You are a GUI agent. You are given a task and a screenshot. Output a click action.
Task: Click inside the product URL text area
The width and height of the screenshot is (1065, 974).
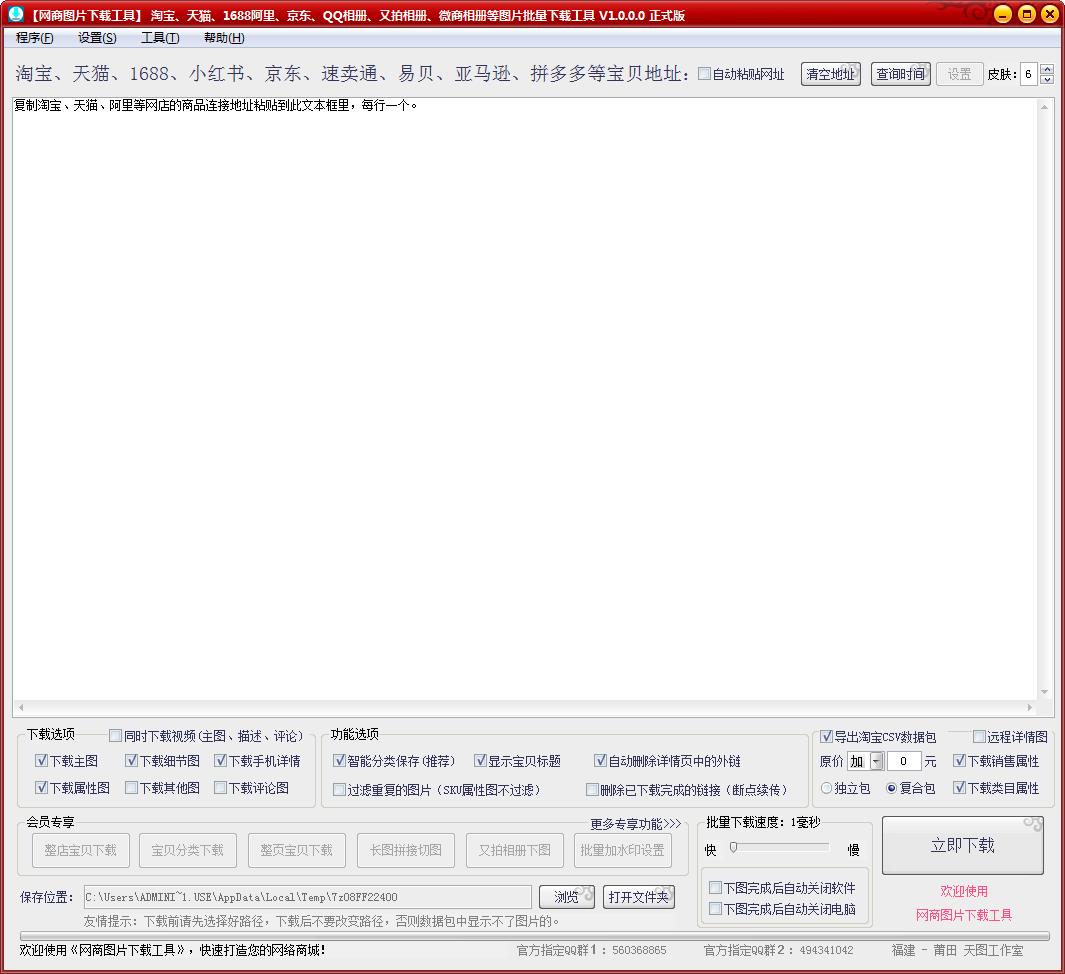(525, 400)
